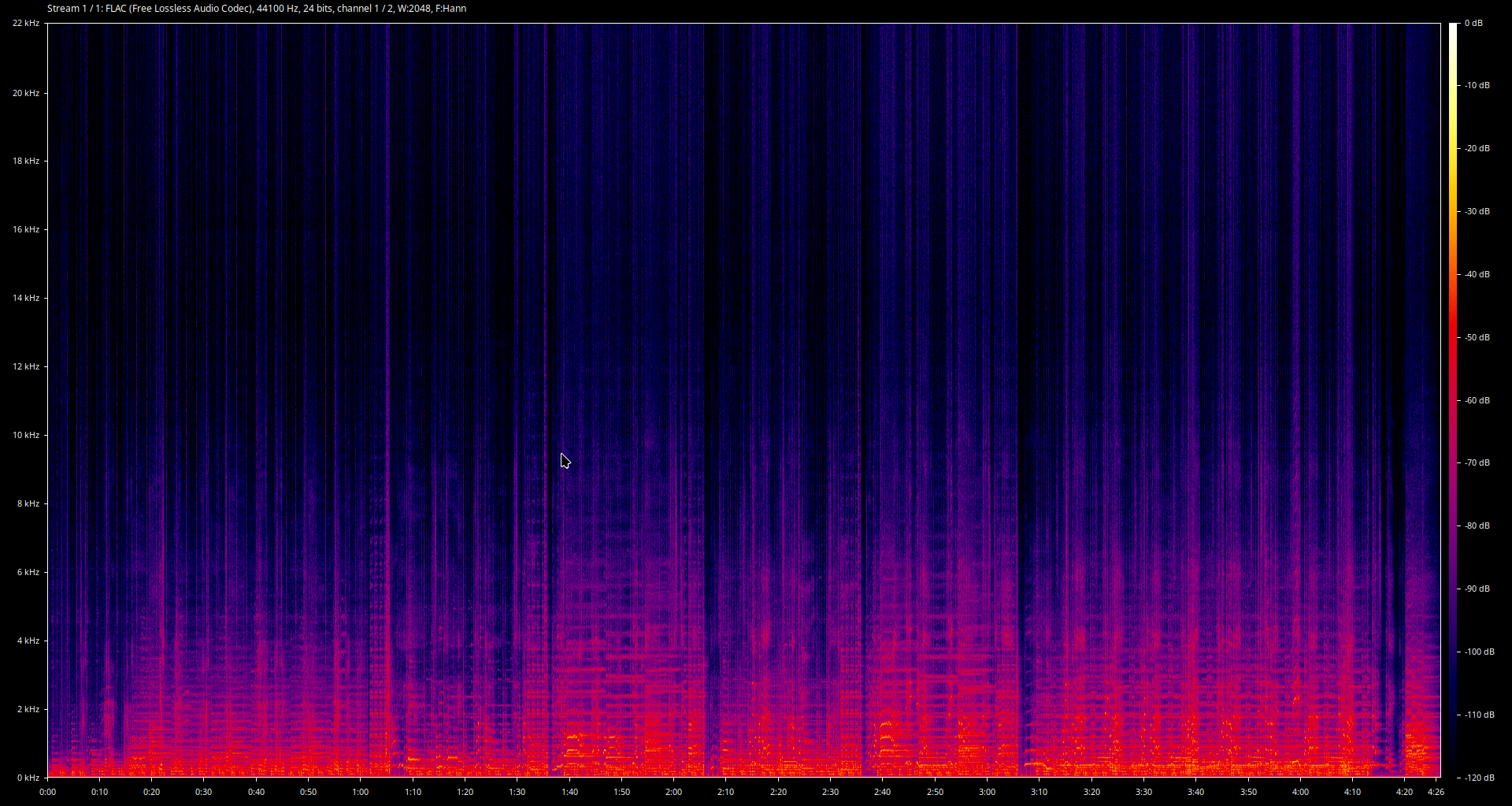Click the FLAC stream info header text

(257, 9)
